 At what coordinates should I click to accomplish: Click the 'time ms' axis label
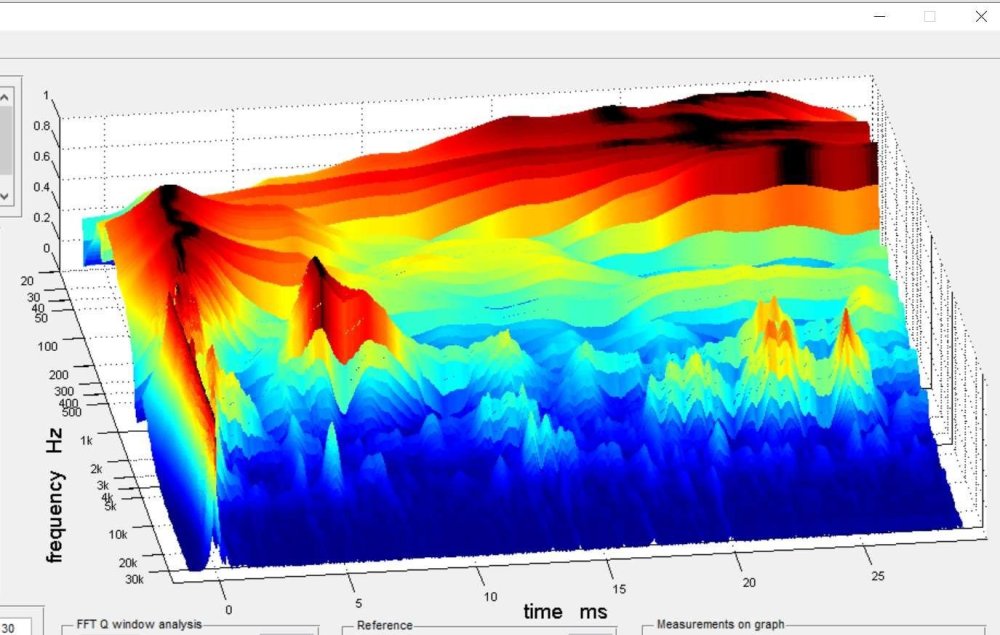565,611
